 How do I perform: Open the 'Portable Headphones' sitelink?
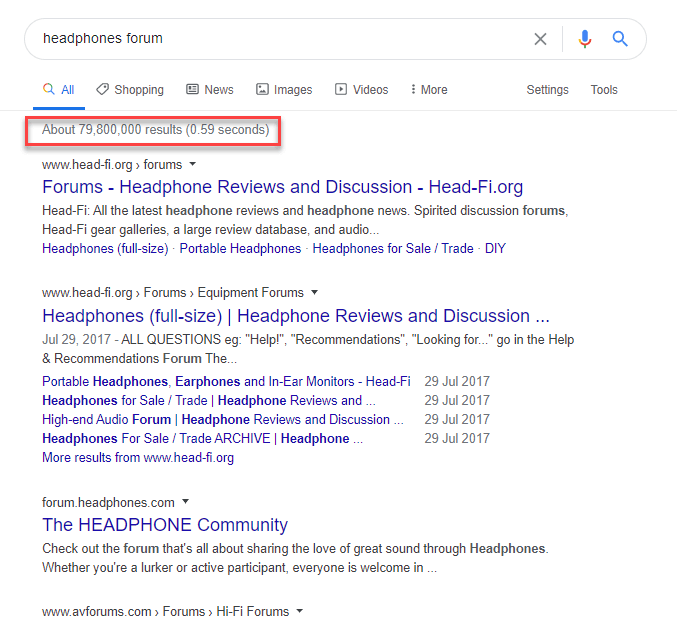pyautogui.click(x=240, y=249)
